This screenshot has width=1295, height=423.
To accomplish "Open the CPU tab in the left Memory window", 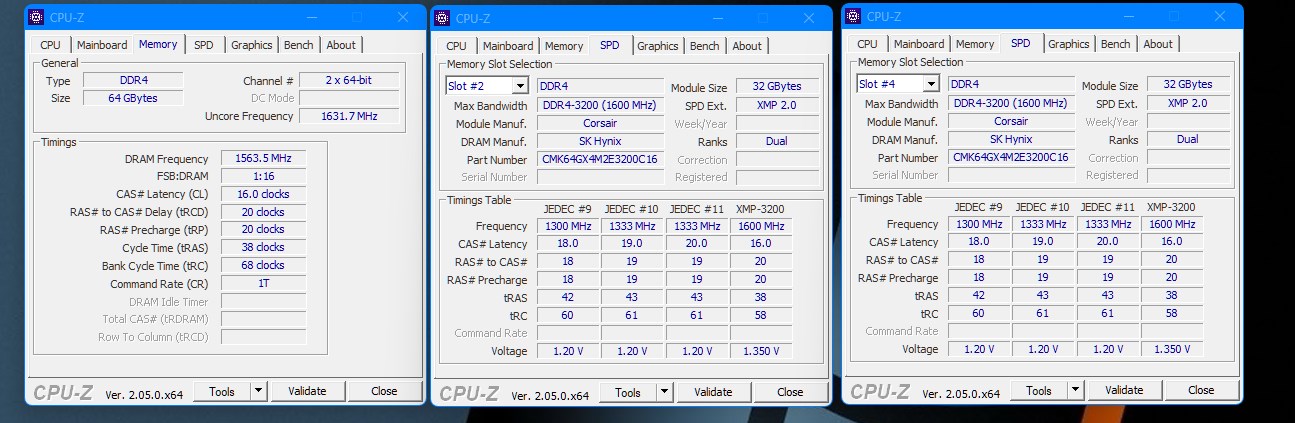I will [50, 45].
